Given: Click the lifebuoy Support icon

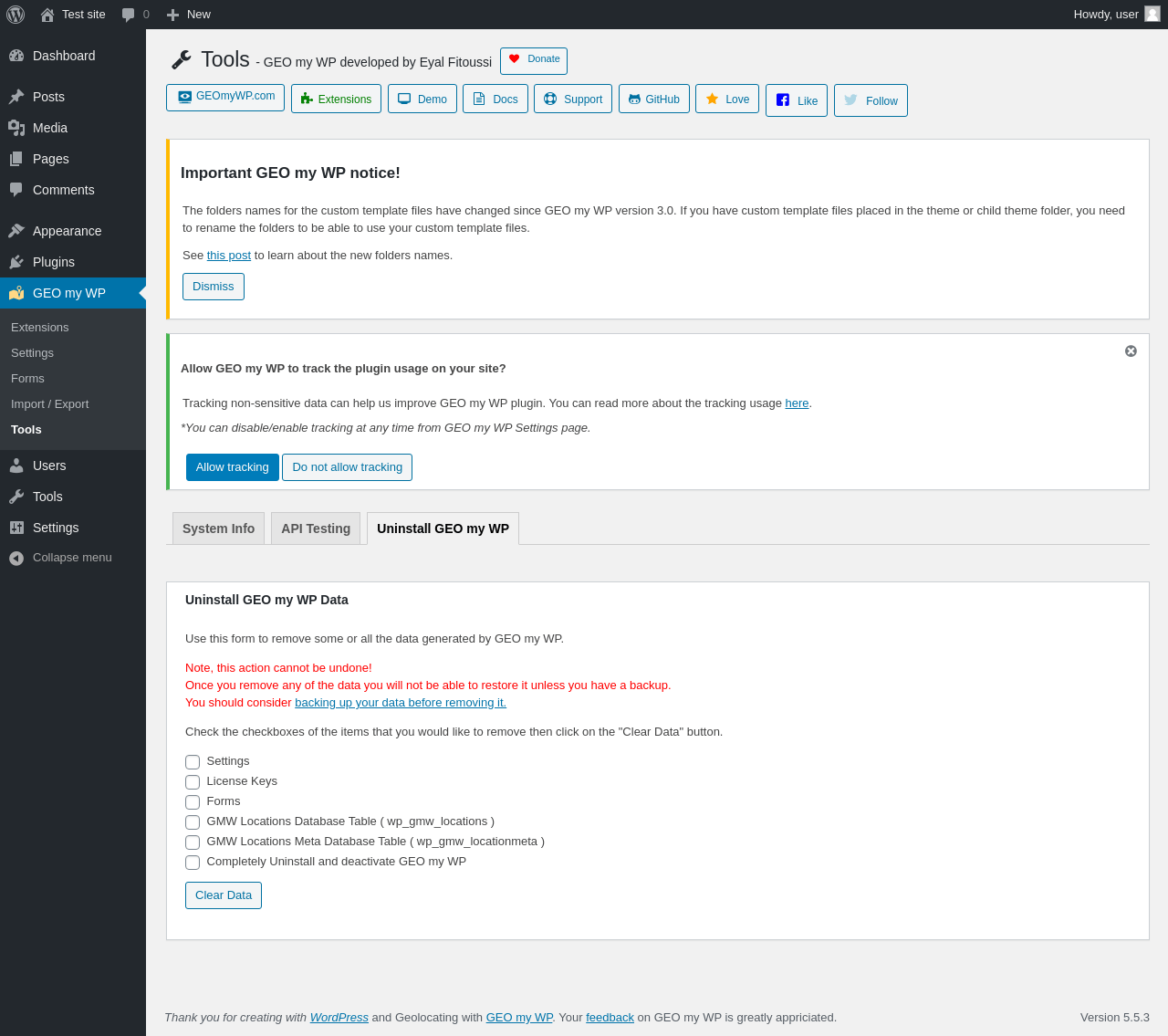Looking at the screenshot, I should click(550, 99).
